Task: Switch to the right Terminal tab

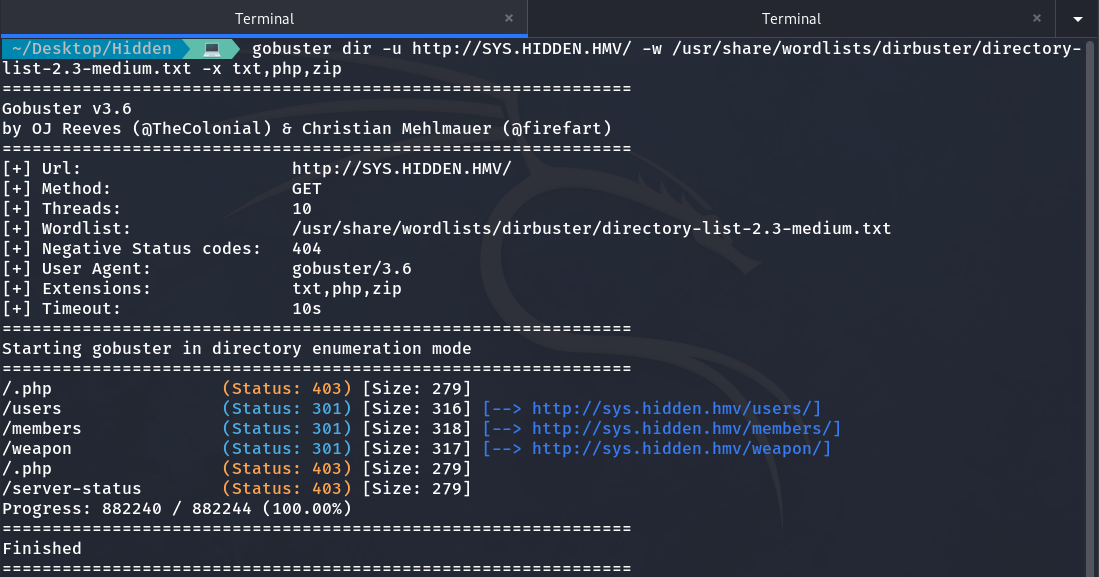Action: (x=791, y=19)
